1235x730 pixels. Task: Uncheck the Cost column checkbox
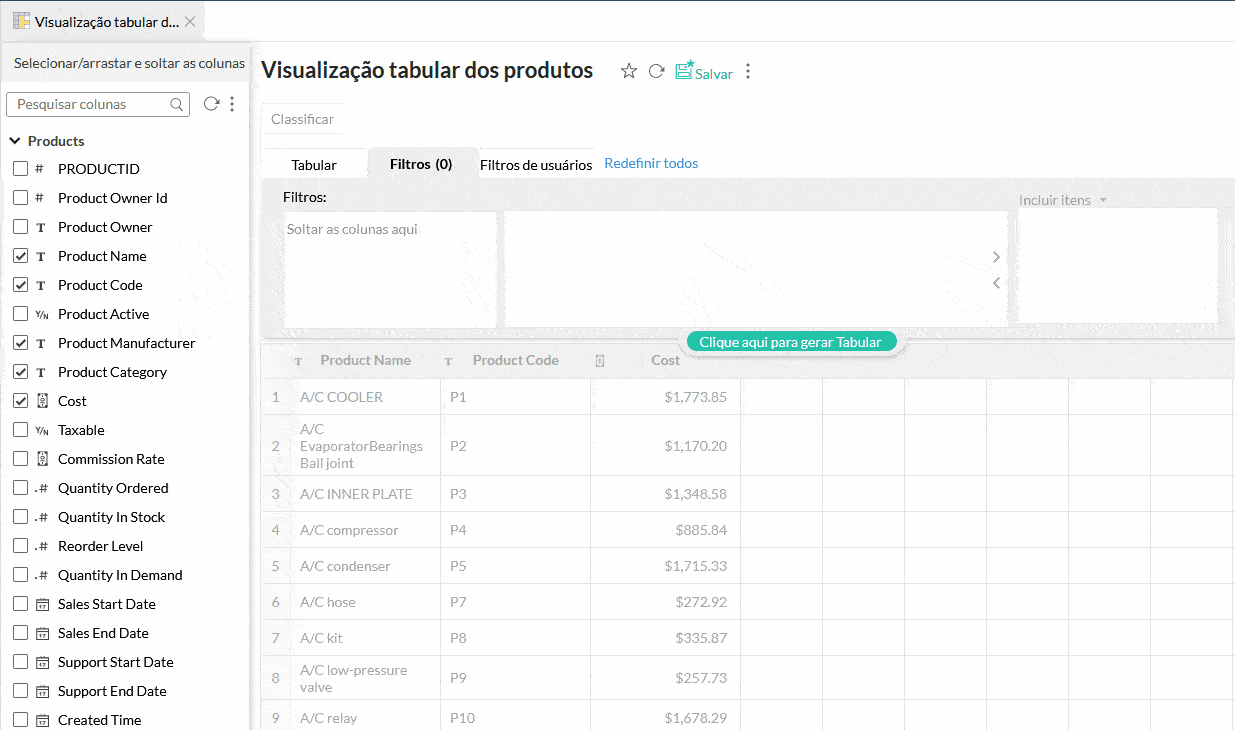pos(20,401)
